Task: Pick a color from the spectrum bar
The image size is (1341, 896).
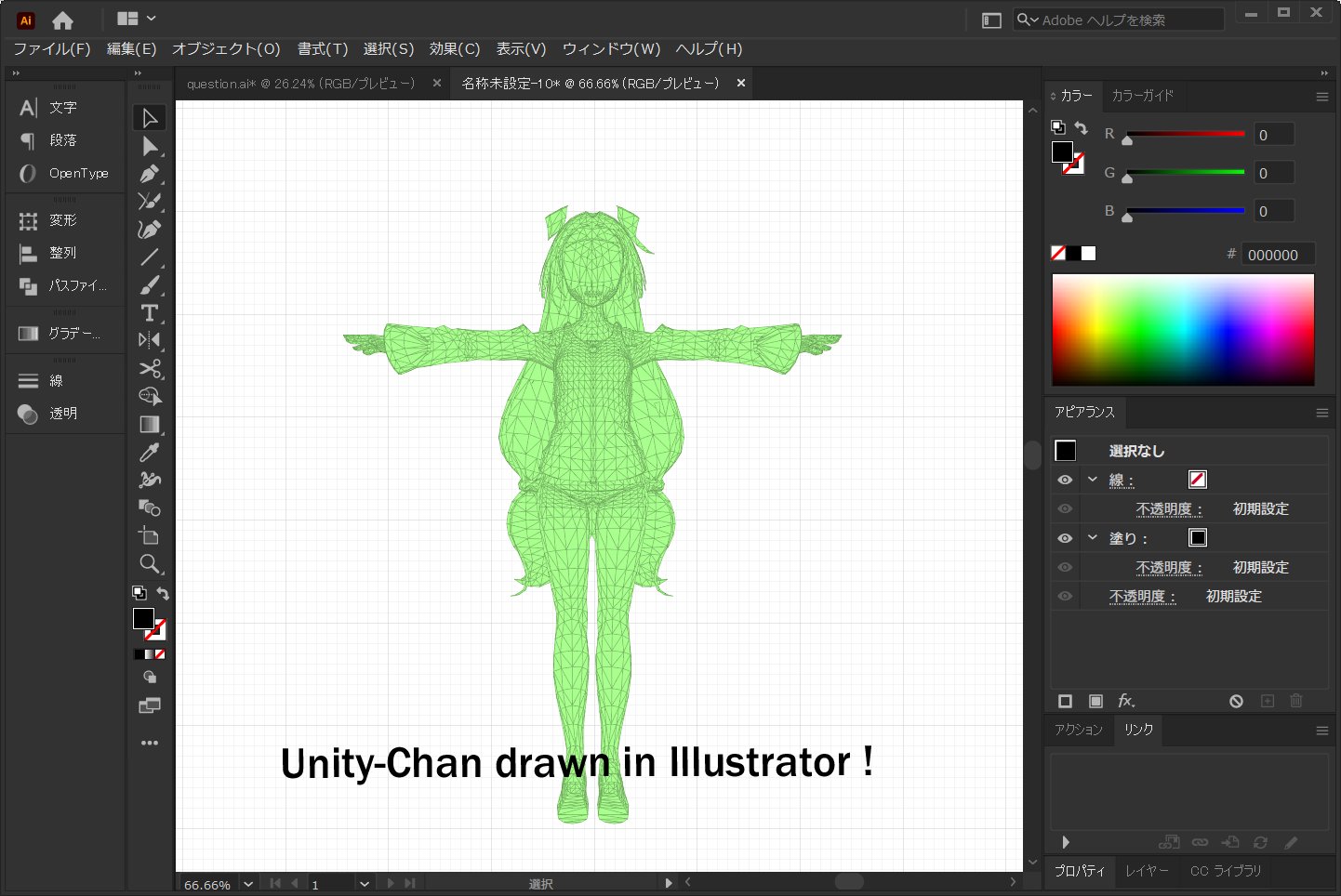Action: [x=1183, y=329]
